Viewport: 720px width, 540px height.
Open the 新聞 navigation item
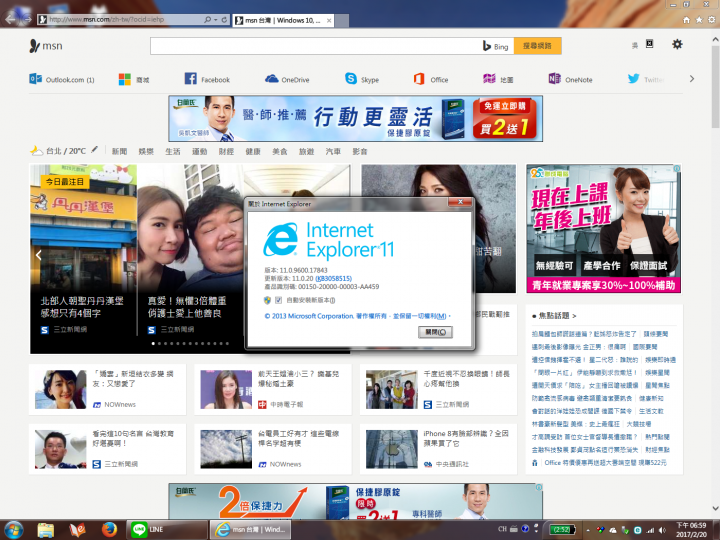119,152
